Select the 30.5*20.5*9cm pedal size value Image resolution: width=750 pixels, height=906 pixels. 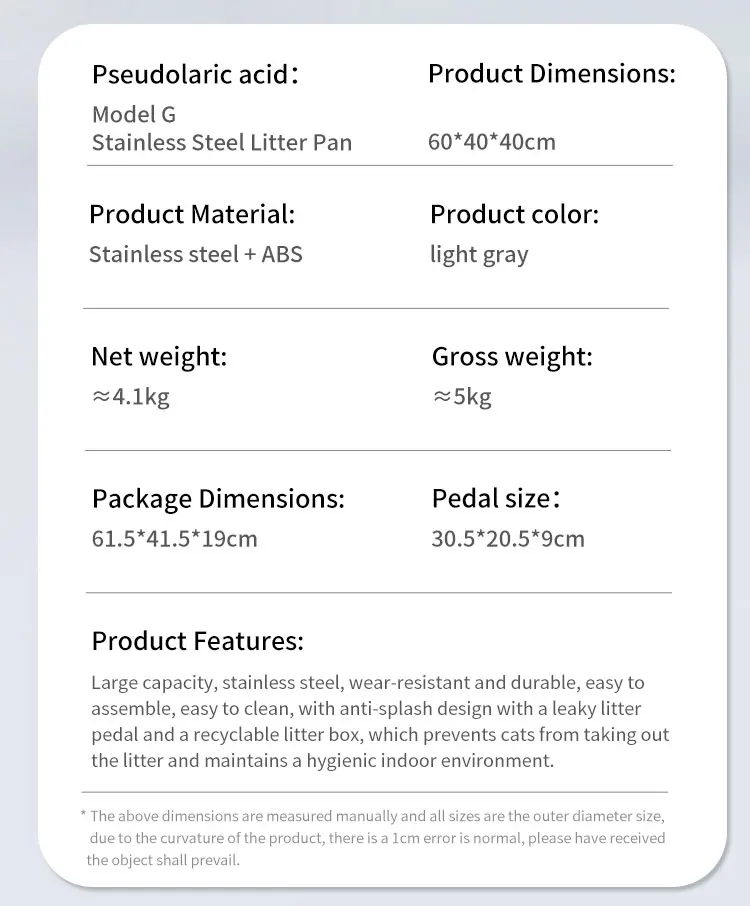[x=507, y=539]
